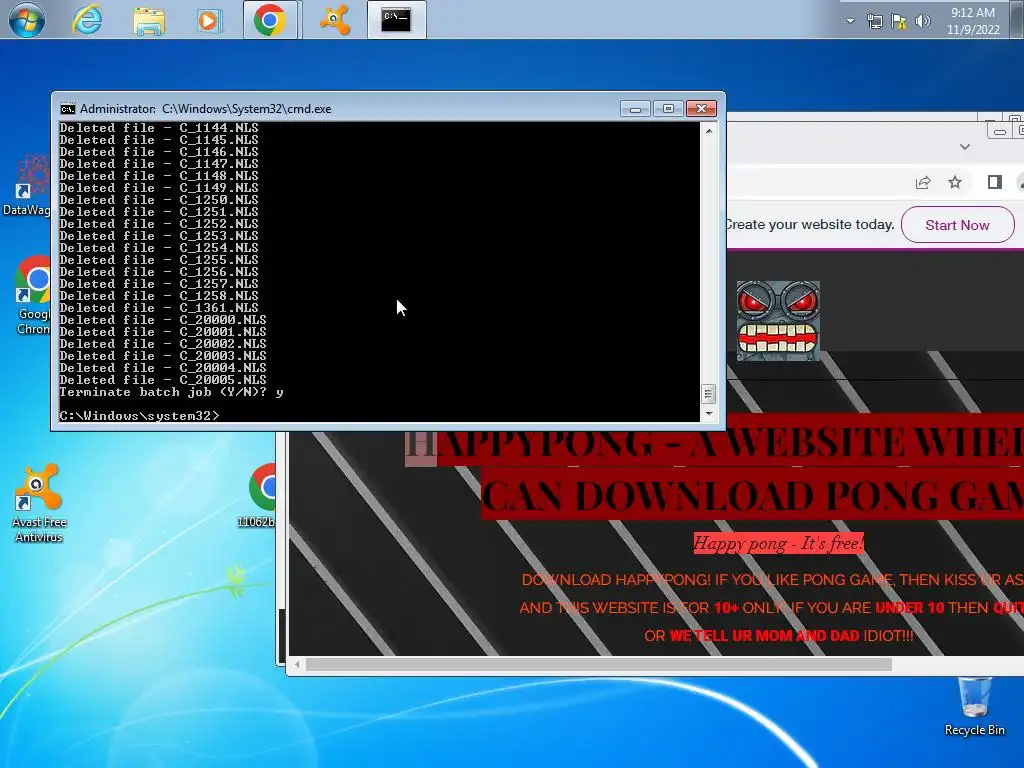This screenshot has width=1024, height=768.
Task: Click 'Deleted file - C_20000.NLS' line
Action: click(163, 319)
